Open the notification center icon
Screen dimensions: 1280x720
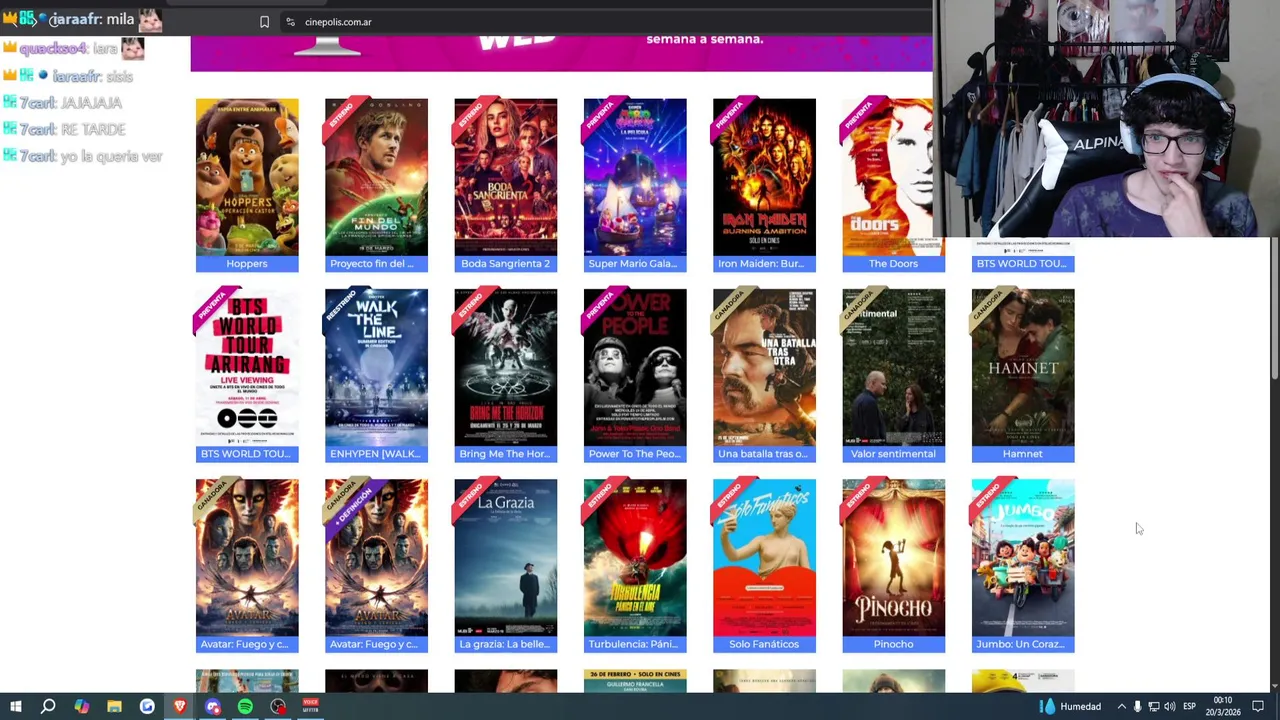(1258, 707)
